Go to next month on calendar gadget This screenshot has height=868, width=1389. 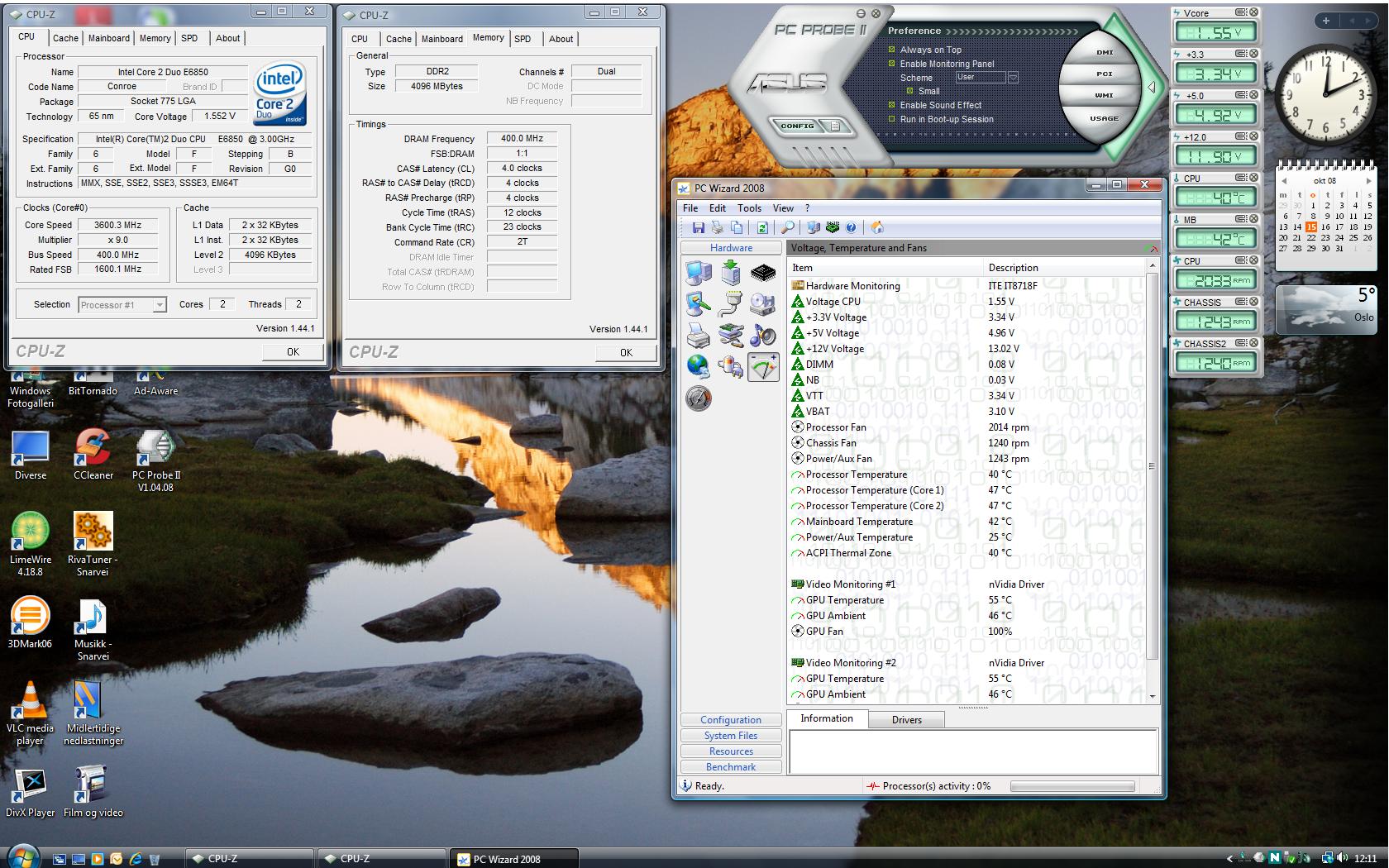(1368, 180)
